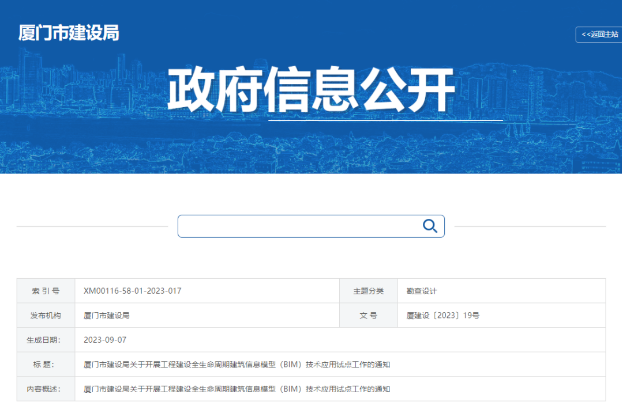Select index number XM00116-58-01-2023-017
The width and height of the screenshot is (622, 418).
click(132, 291)
